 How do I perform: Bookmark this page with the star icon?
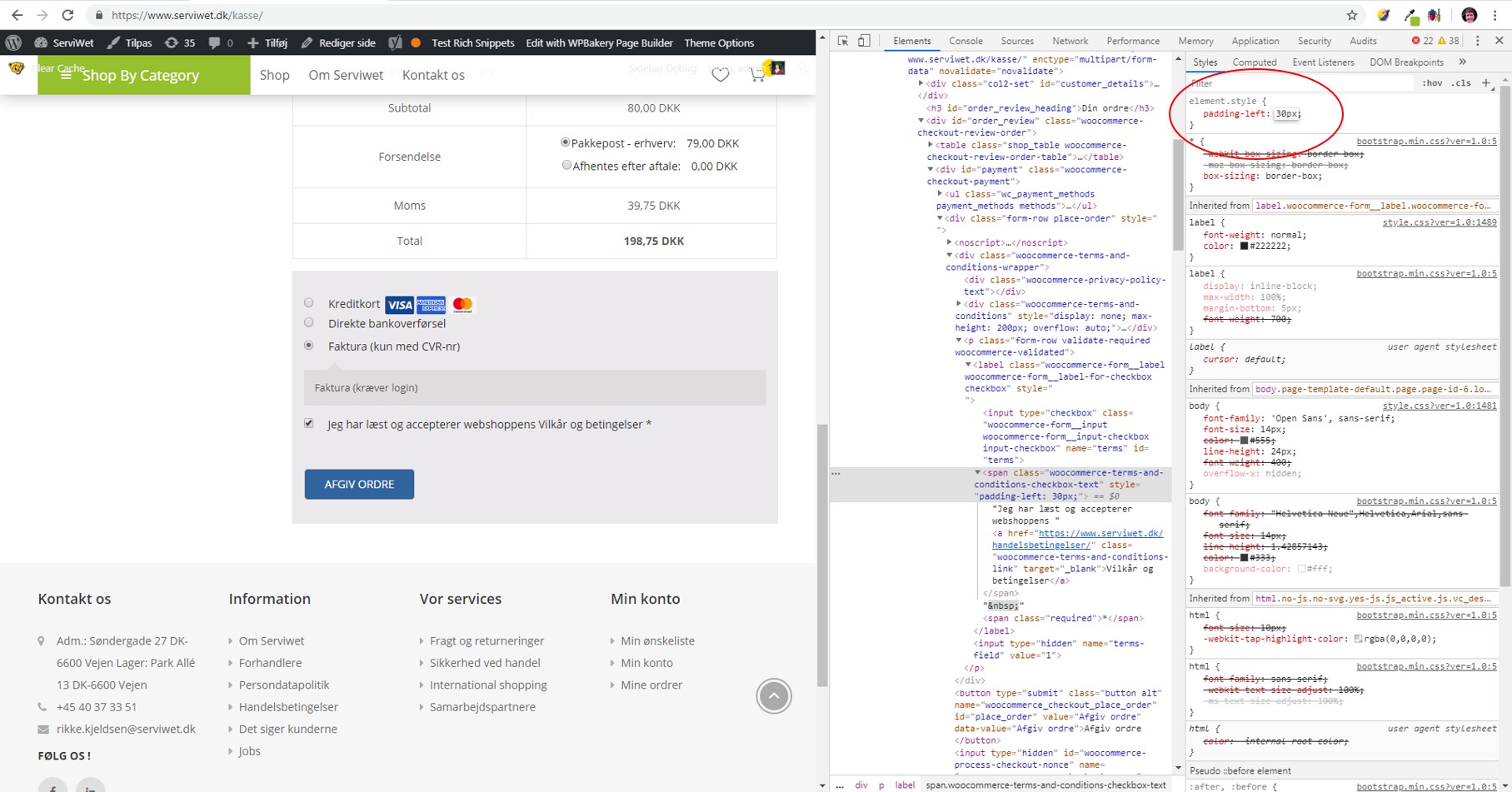[x=1352, y=15]
